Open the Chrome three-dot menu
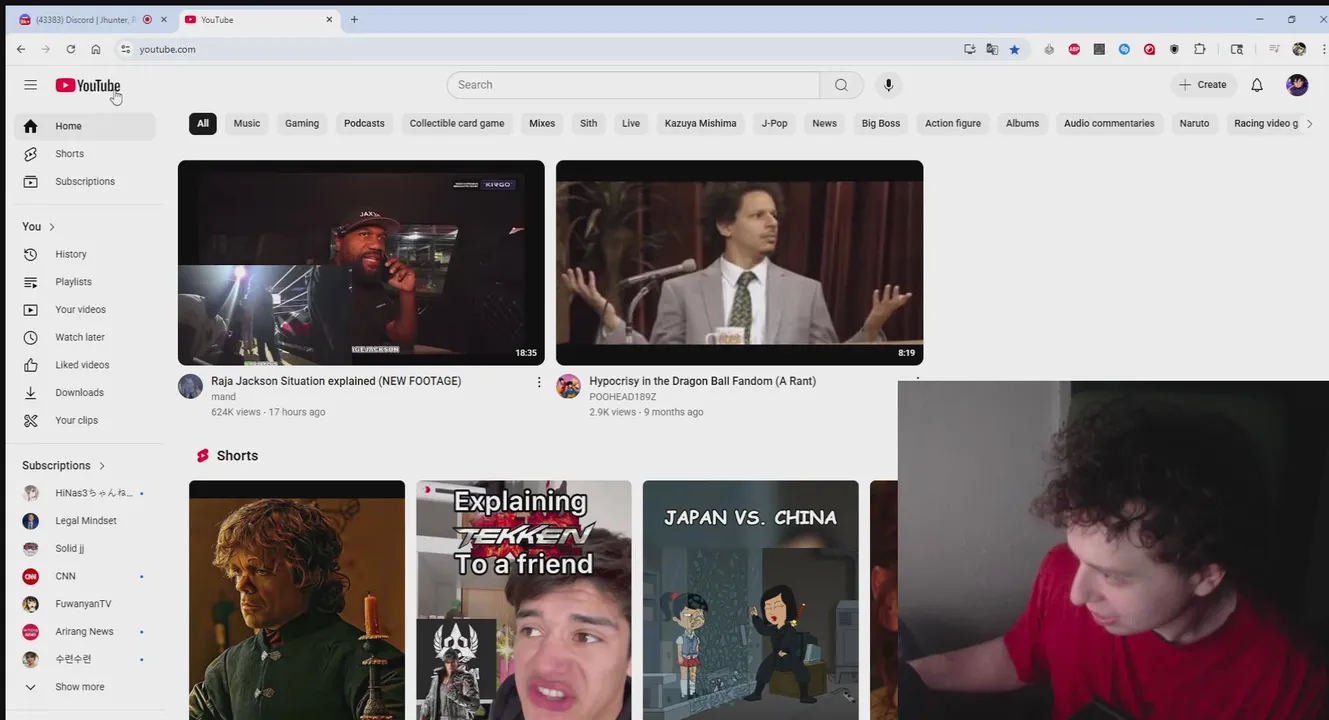The width and height of the screenshot is (1329, 720). [x=1323, y=49]
